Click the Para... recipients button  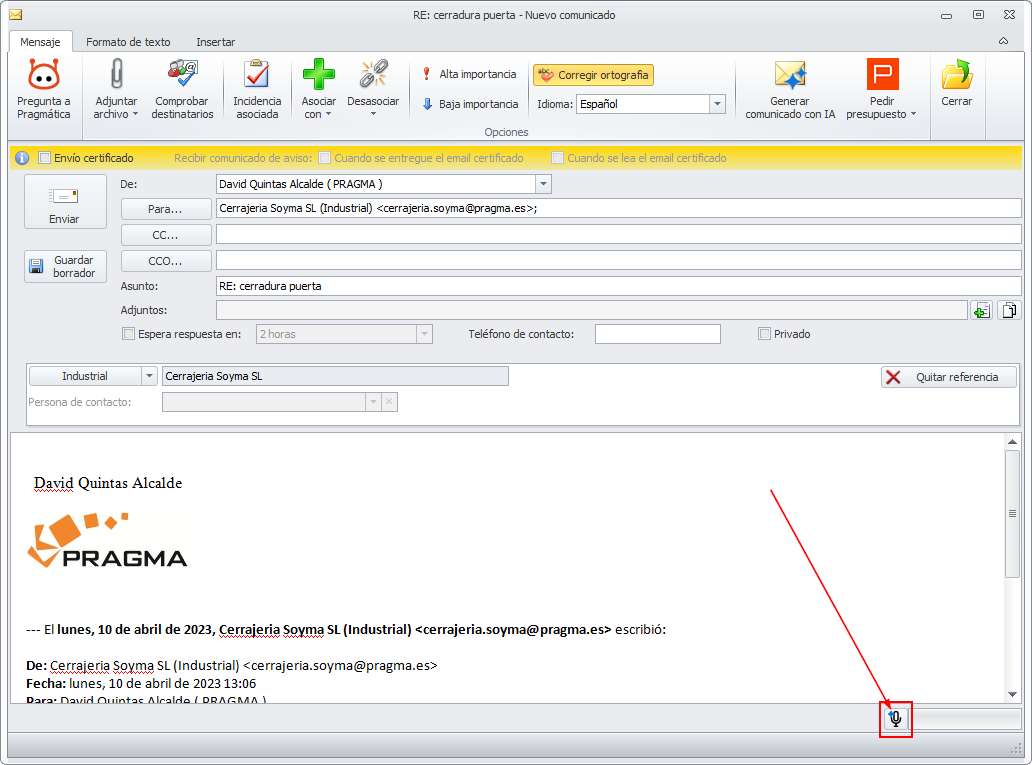(166, 209)
